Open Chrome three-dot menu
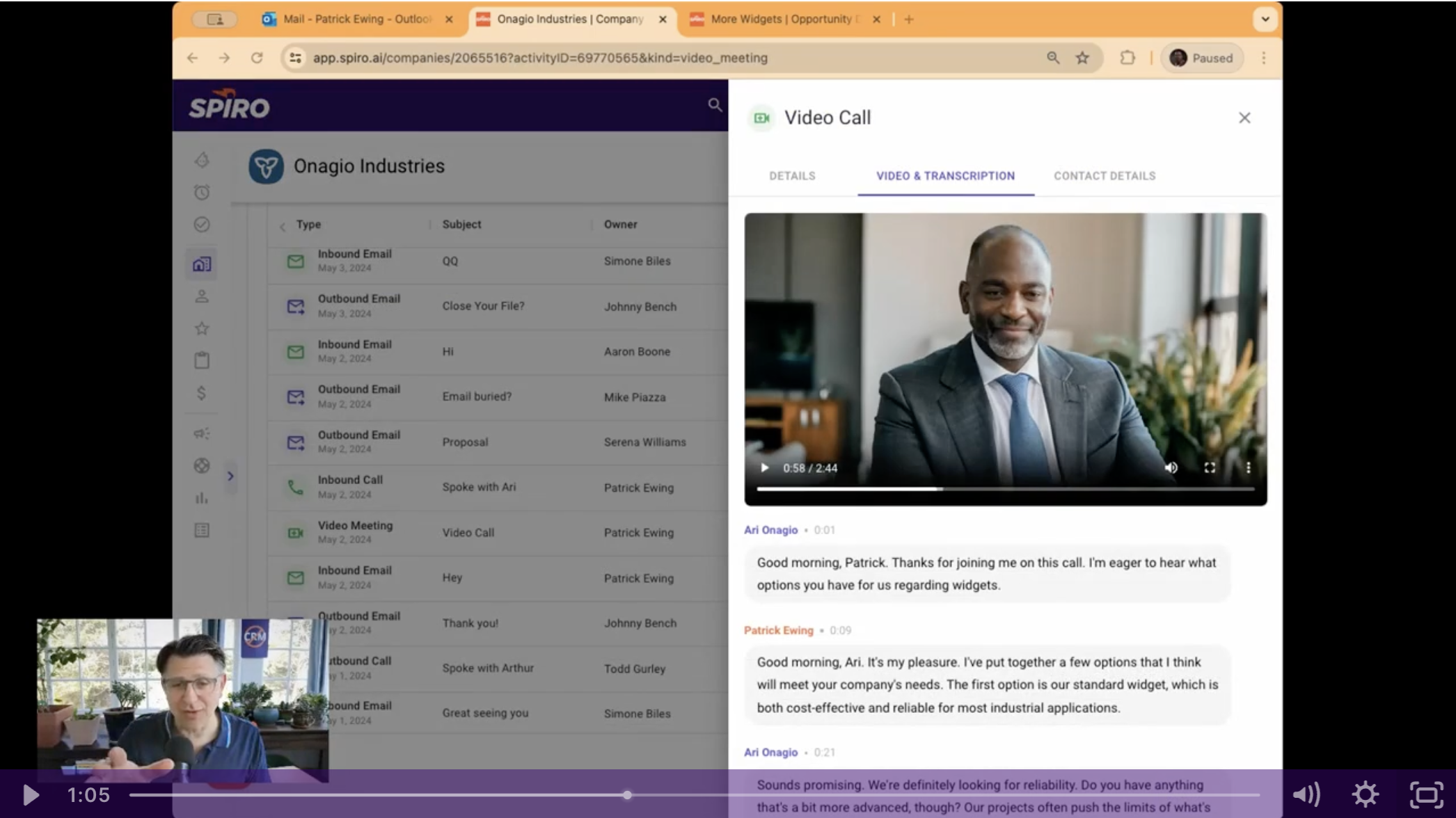The width and height of the screenshot is (1456, 818). point(1264,58)
